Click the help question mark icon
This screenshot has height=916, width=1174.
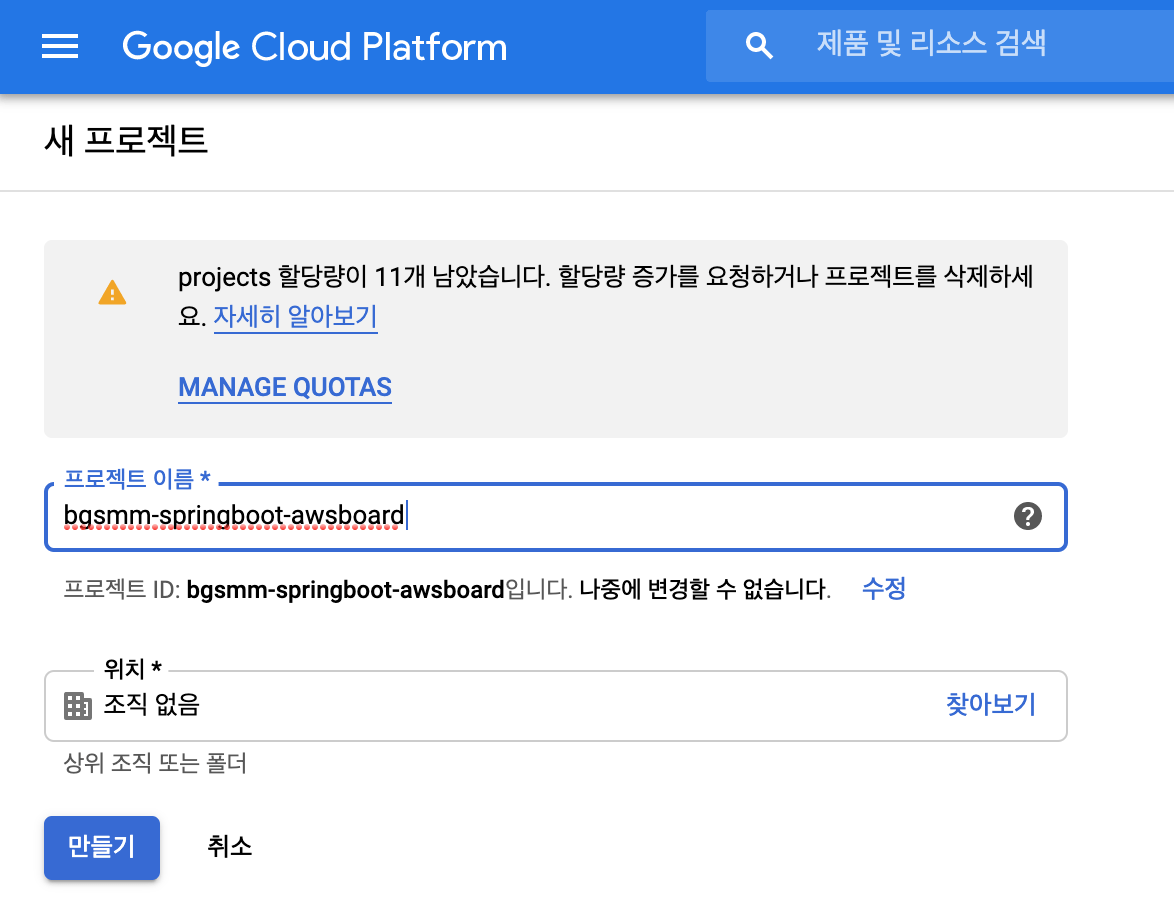pyautogui.click(x=1027, y=516)
